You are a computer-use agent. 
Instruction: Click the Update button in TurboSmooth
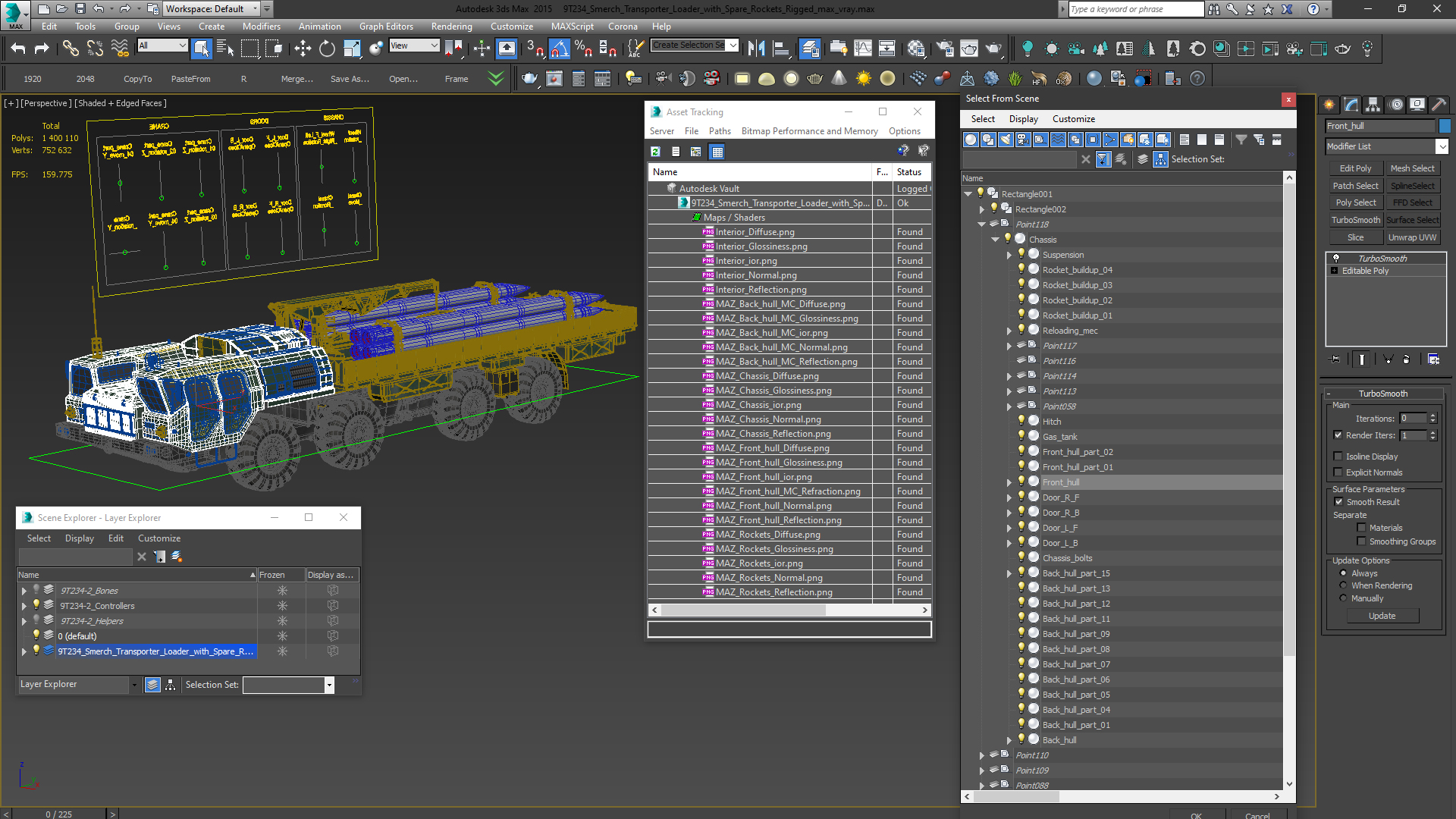pos(1382,616)
